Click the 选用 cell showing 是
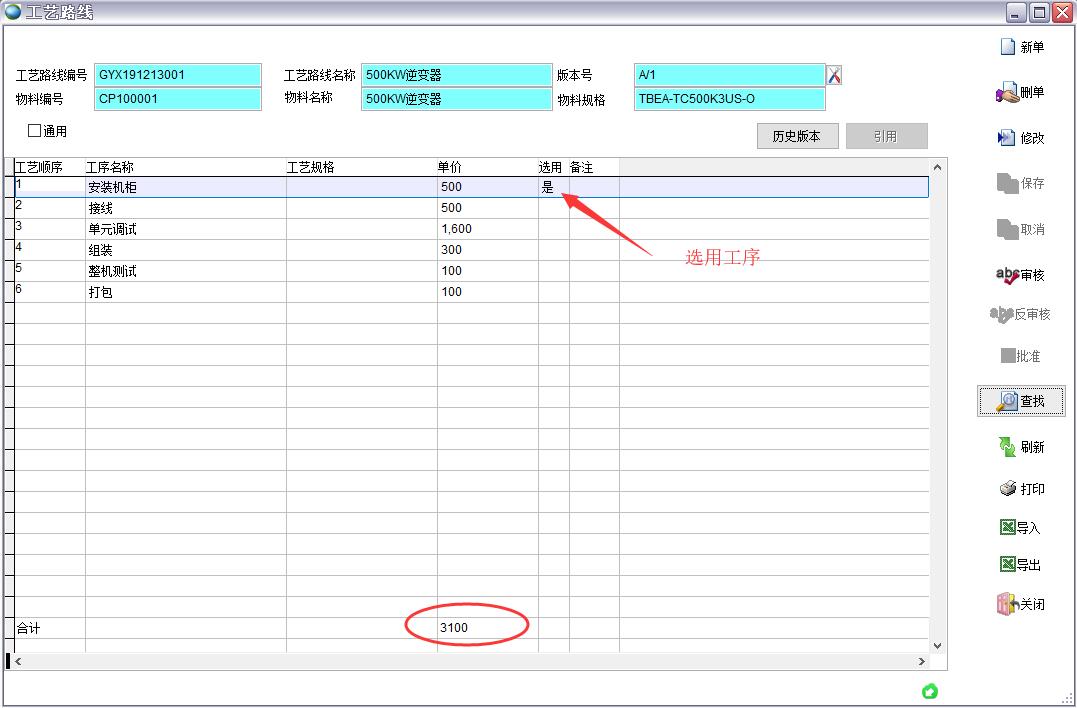 (552, 187)
